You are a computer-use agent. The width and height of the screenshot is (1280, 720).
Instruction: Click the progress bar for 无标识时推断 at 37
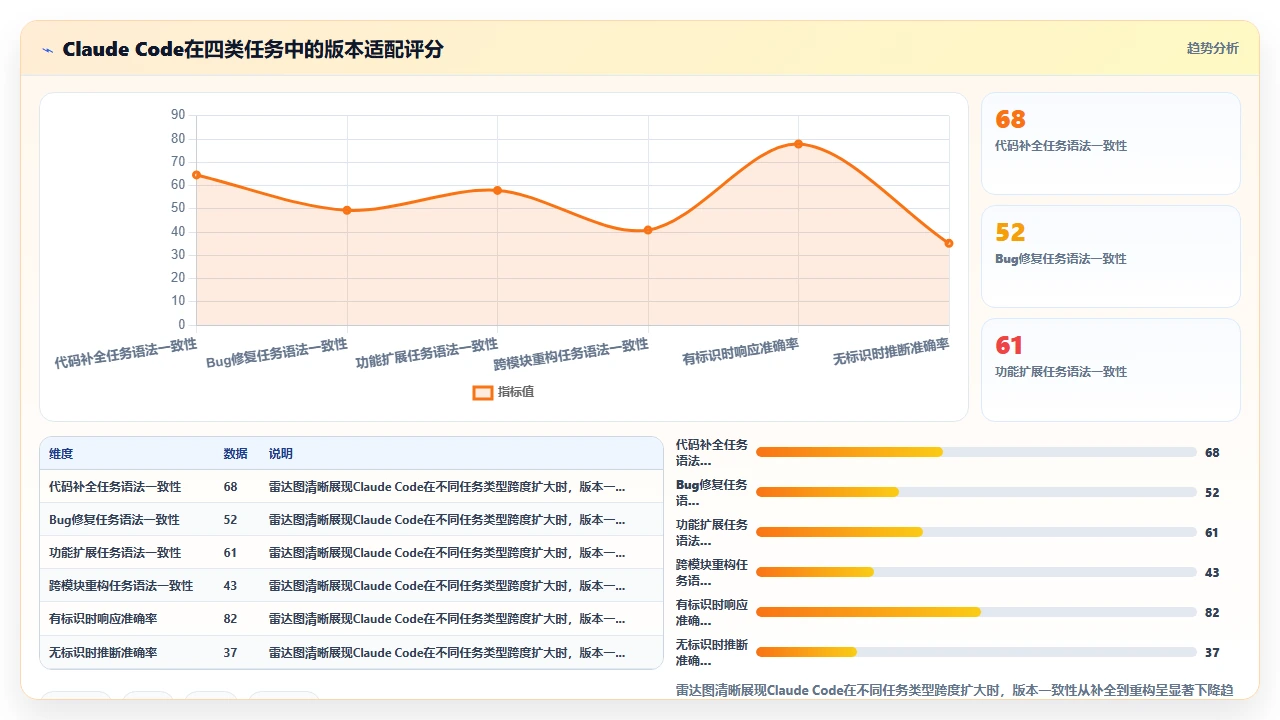point(976,652)
